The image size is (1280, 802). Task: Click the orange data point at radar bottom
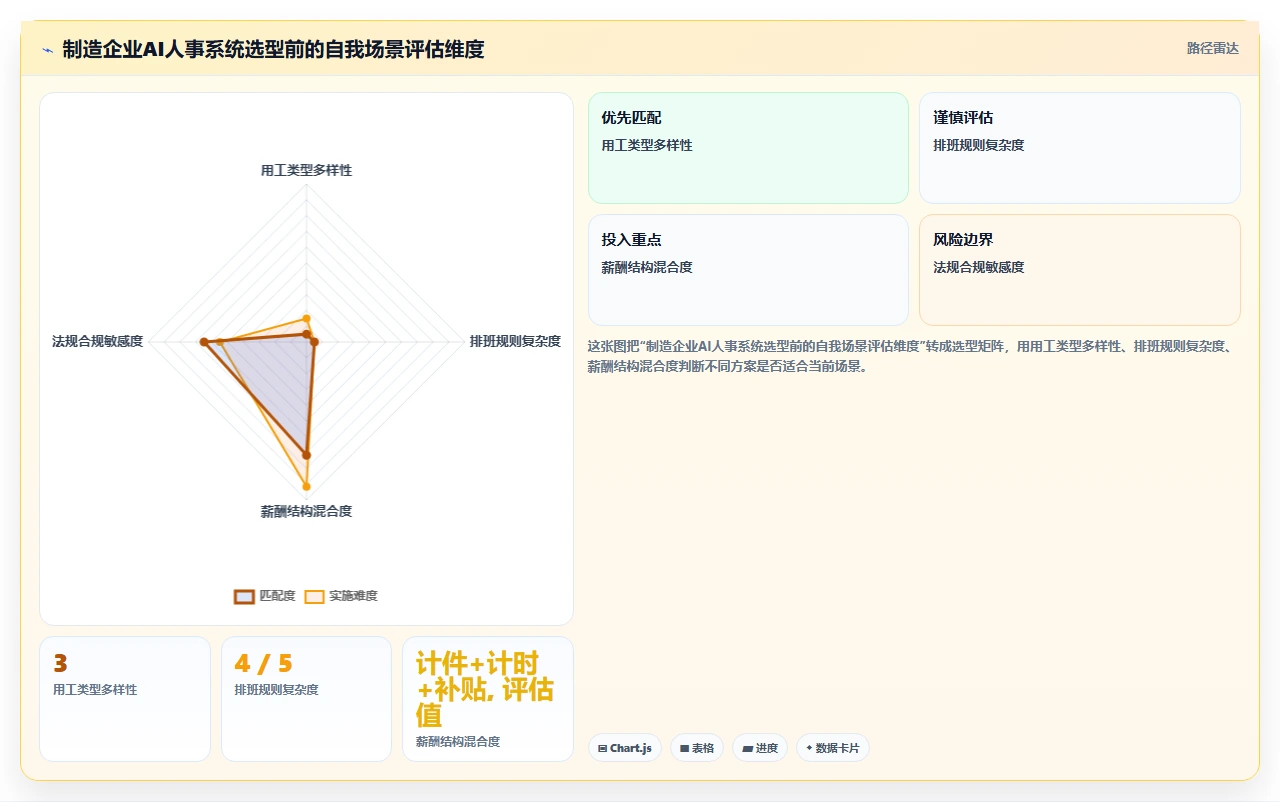click(x=306, y=487)
